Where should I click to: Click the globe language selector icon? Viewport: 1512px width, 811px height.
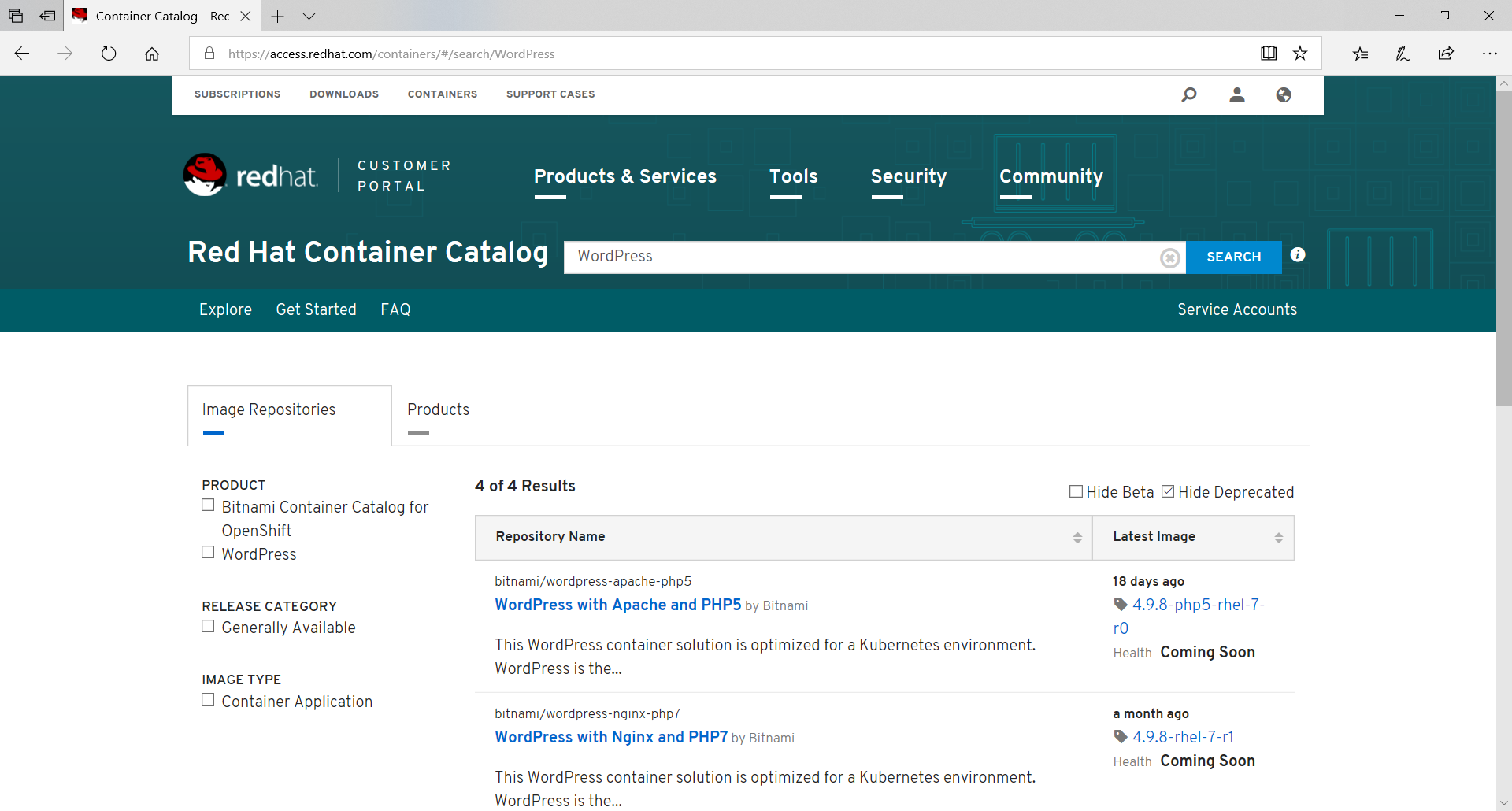click(1284, 94)
